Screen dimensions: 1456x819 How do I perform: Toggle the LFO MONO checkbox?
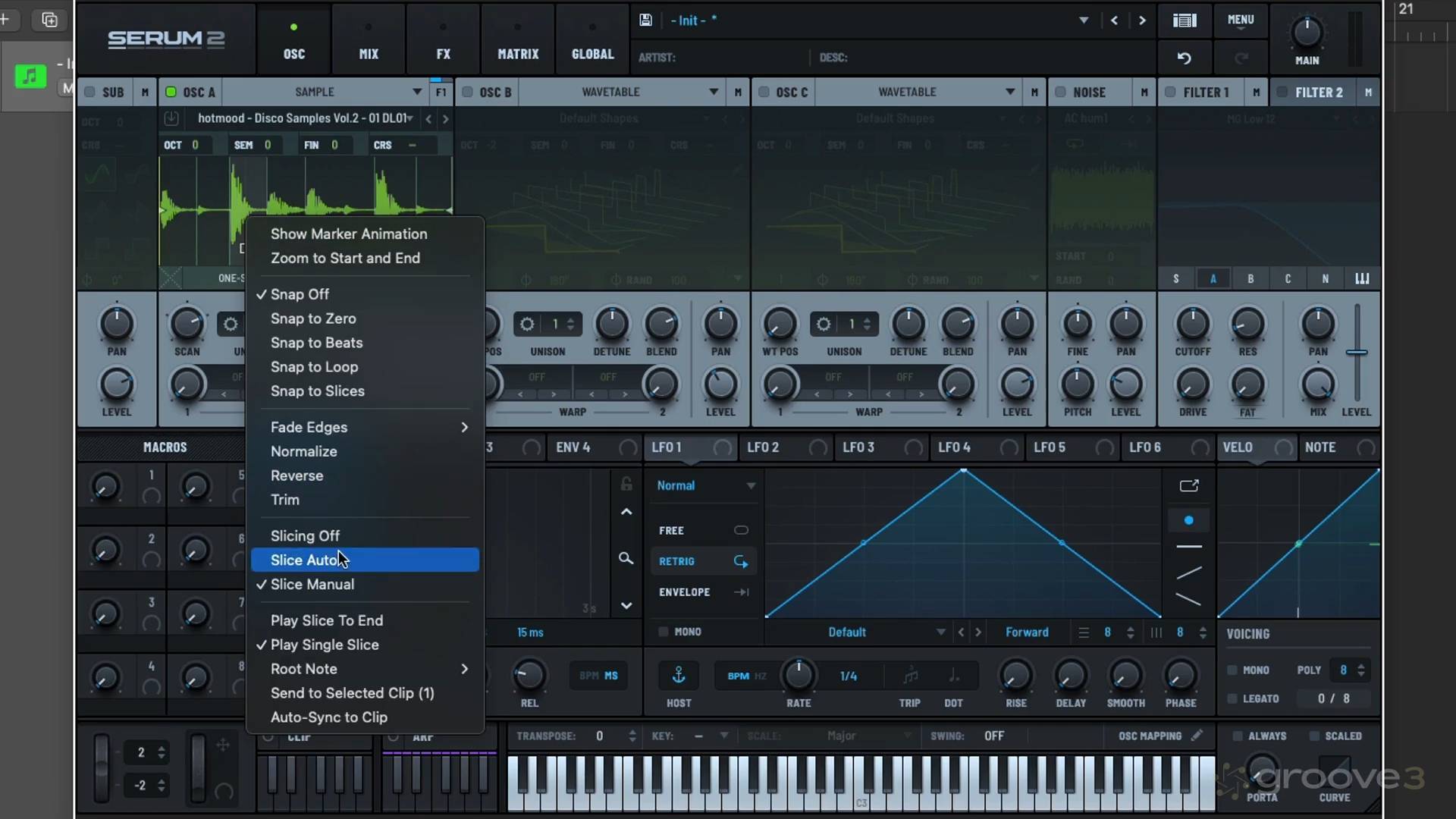[664, 632]
